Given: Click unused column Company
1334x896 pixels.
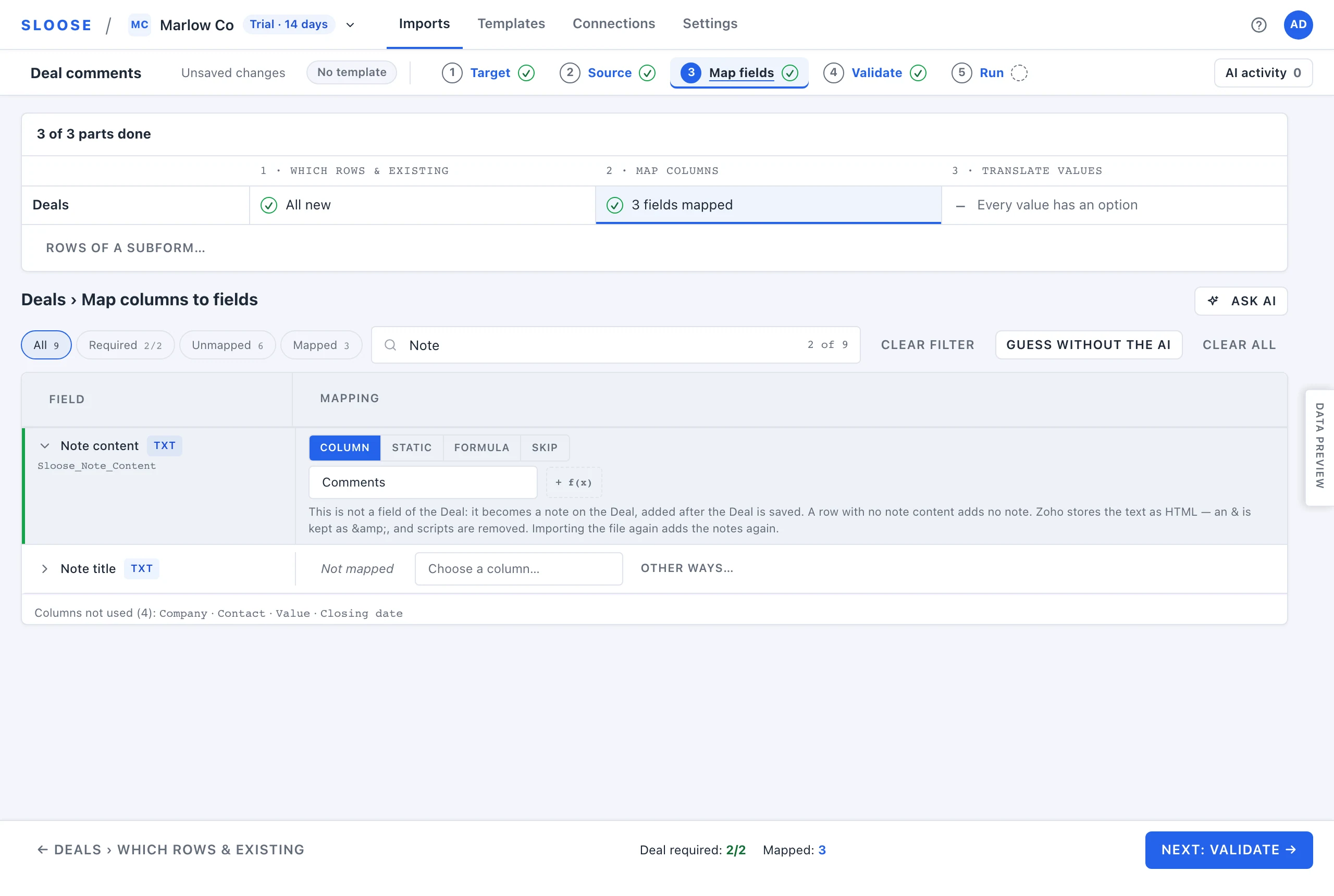Looking at the screenshot, I should [183, 613].
